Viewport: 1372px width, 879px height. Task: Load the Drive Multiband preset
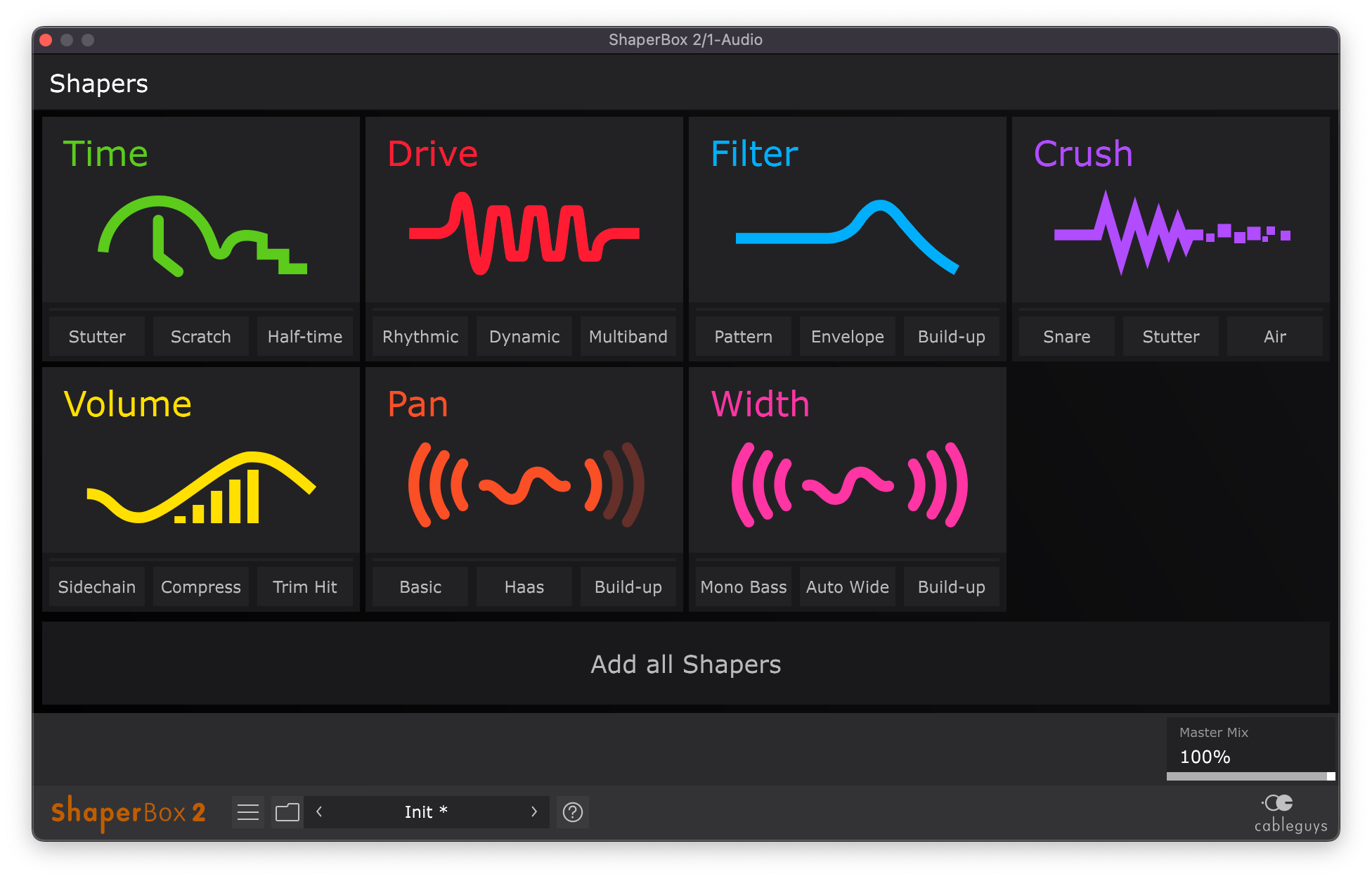coord(628,336)
